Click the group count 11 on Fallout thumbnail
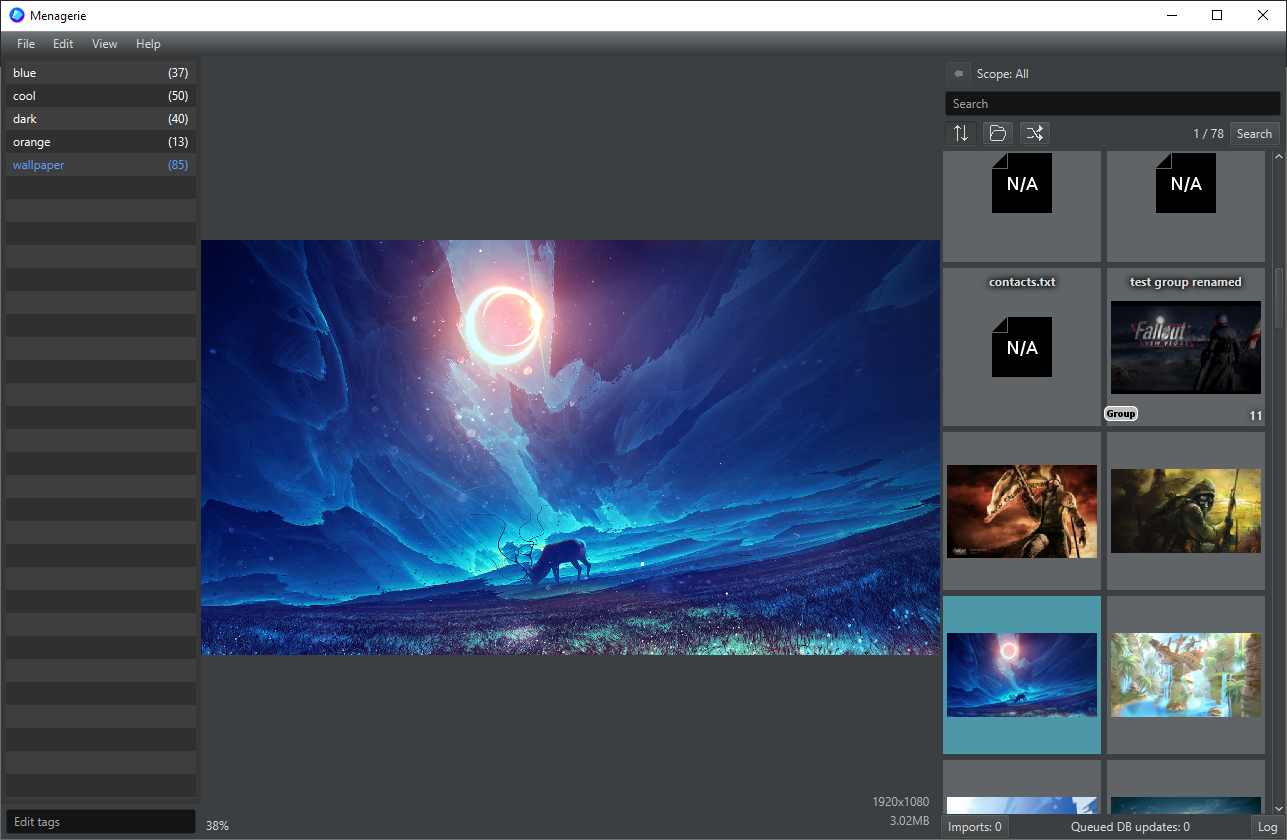Image resolution: width=1287 pixels, height=840 pixels. [1256, 416]
